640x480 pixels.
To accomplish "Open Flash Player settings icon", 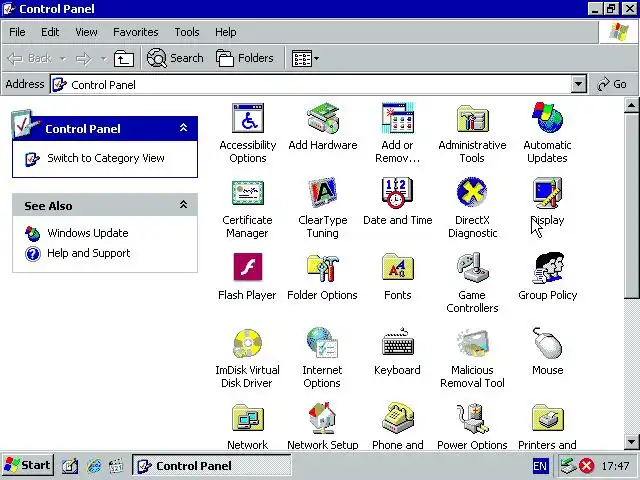I will coord(248,267).
